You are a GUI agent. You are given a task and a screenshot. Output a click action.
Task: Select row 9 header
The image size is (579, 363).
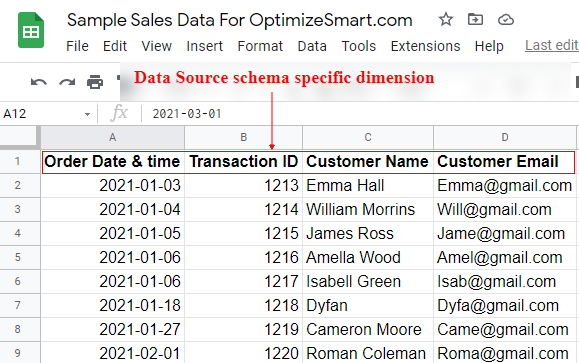point(20,353)
